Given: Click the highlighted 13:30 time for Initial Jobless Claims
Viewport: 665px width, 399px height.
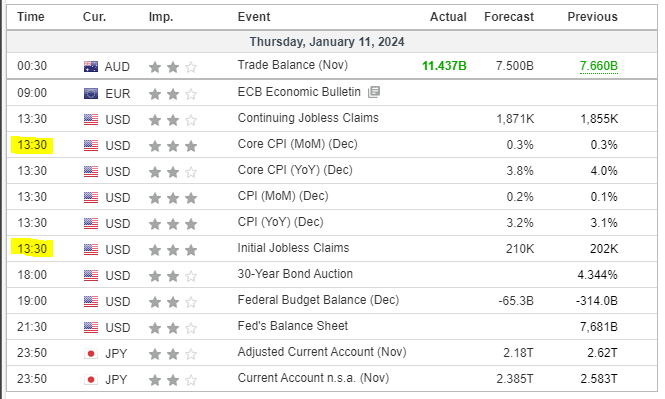Looking at the screenshot, I should [32, 248].
